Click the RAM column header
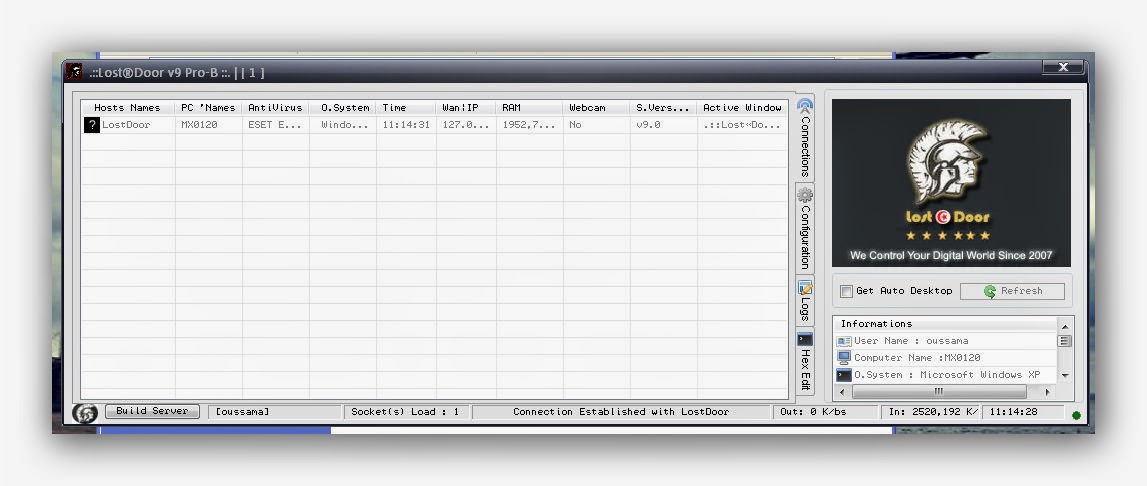 pos(530,108)
